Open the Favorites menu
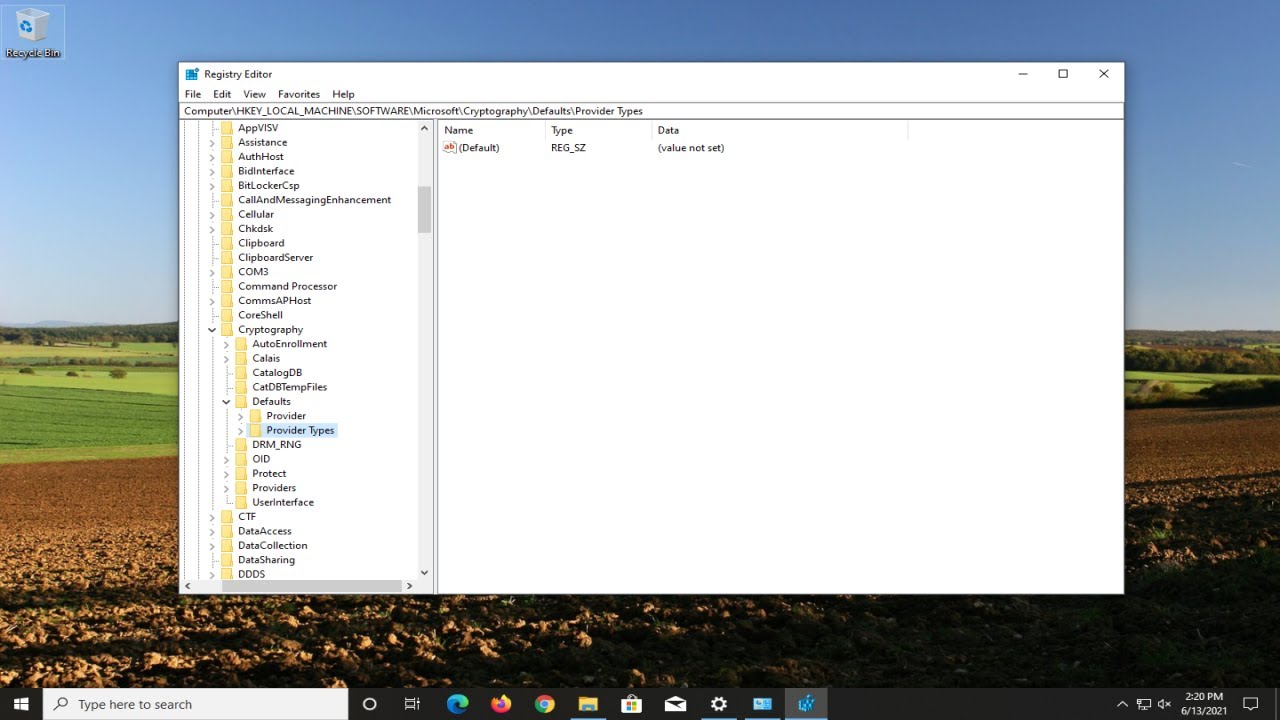 tap(299, 94)
